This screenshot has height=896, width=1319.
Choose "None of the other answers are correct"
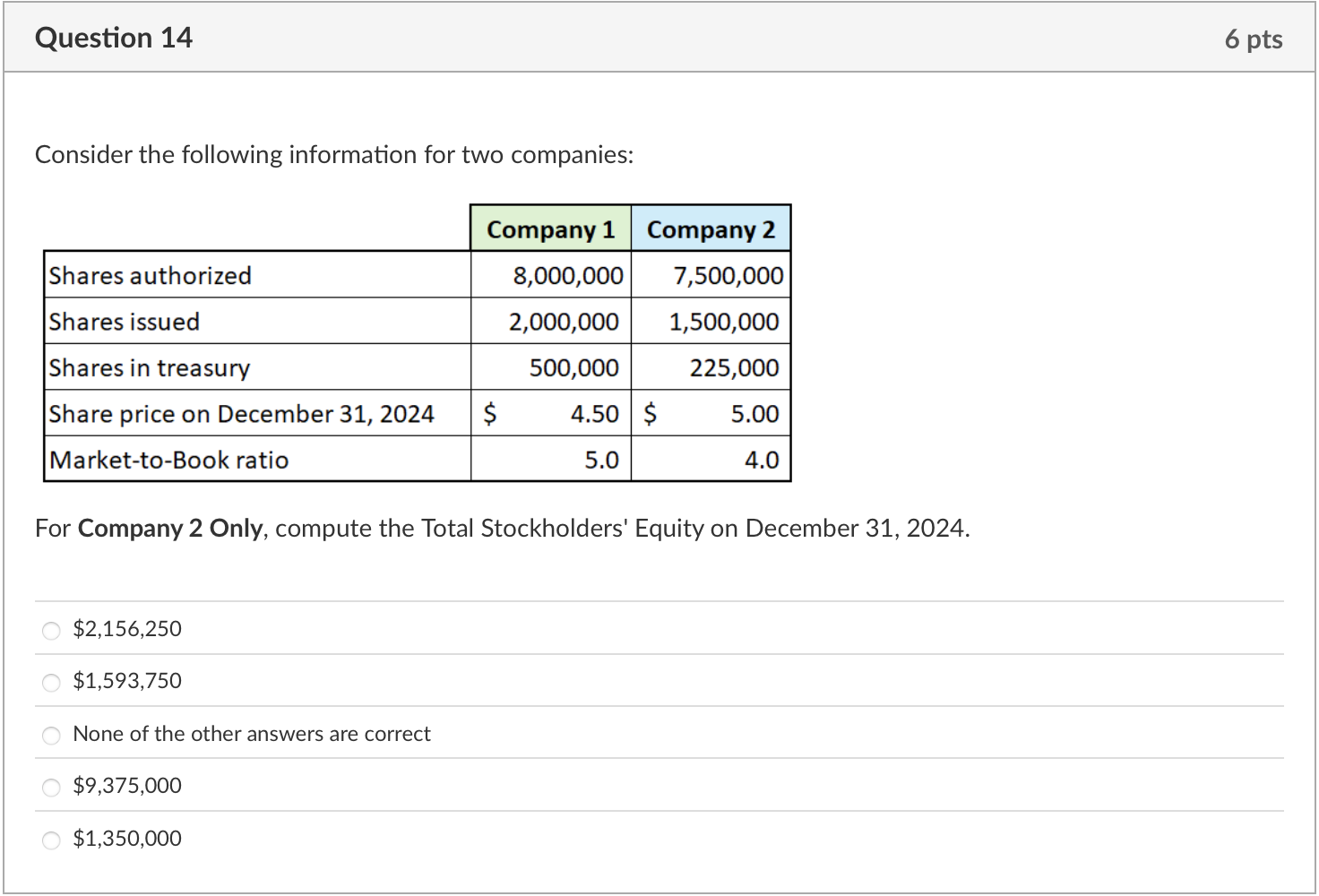point(52,736)
